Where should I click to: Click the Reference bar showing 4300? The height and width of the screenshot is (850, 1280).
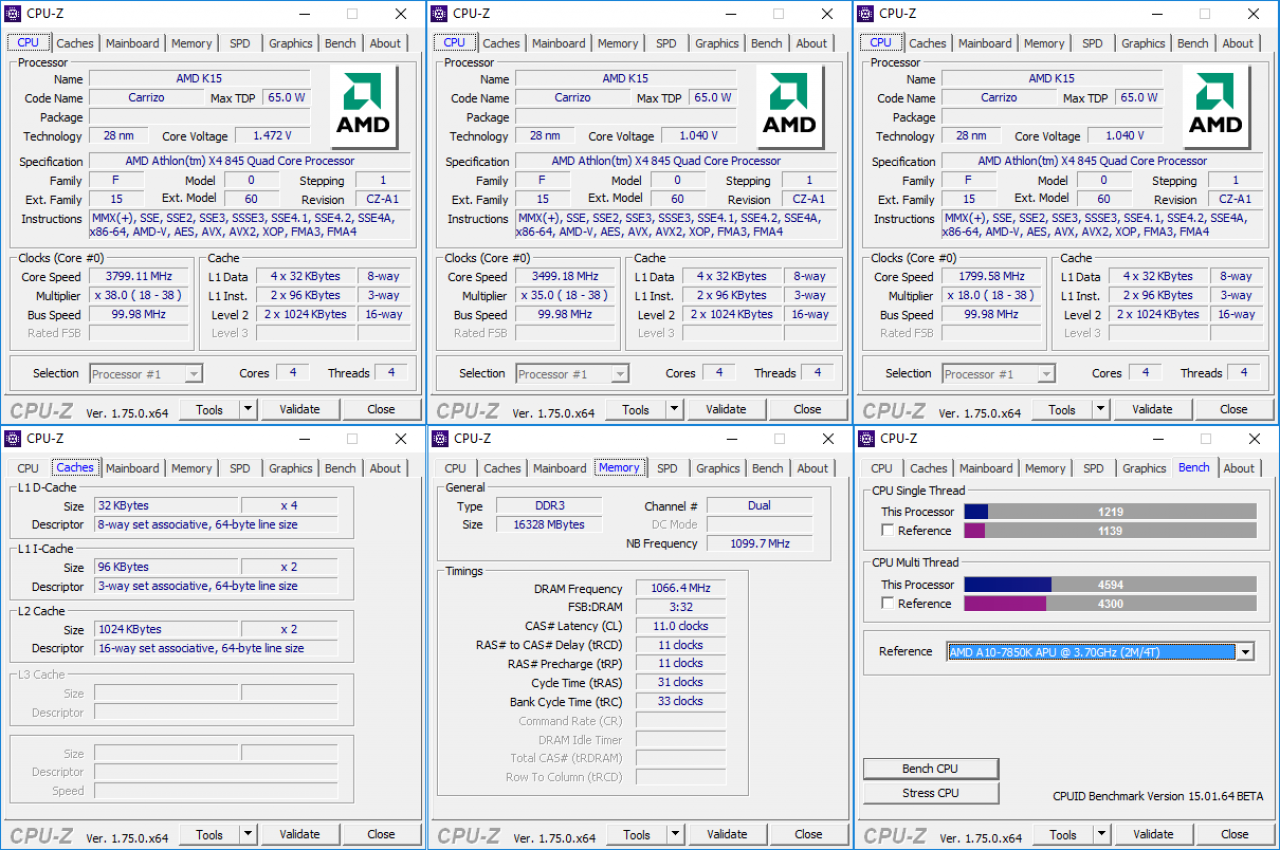coord(1110,604)
